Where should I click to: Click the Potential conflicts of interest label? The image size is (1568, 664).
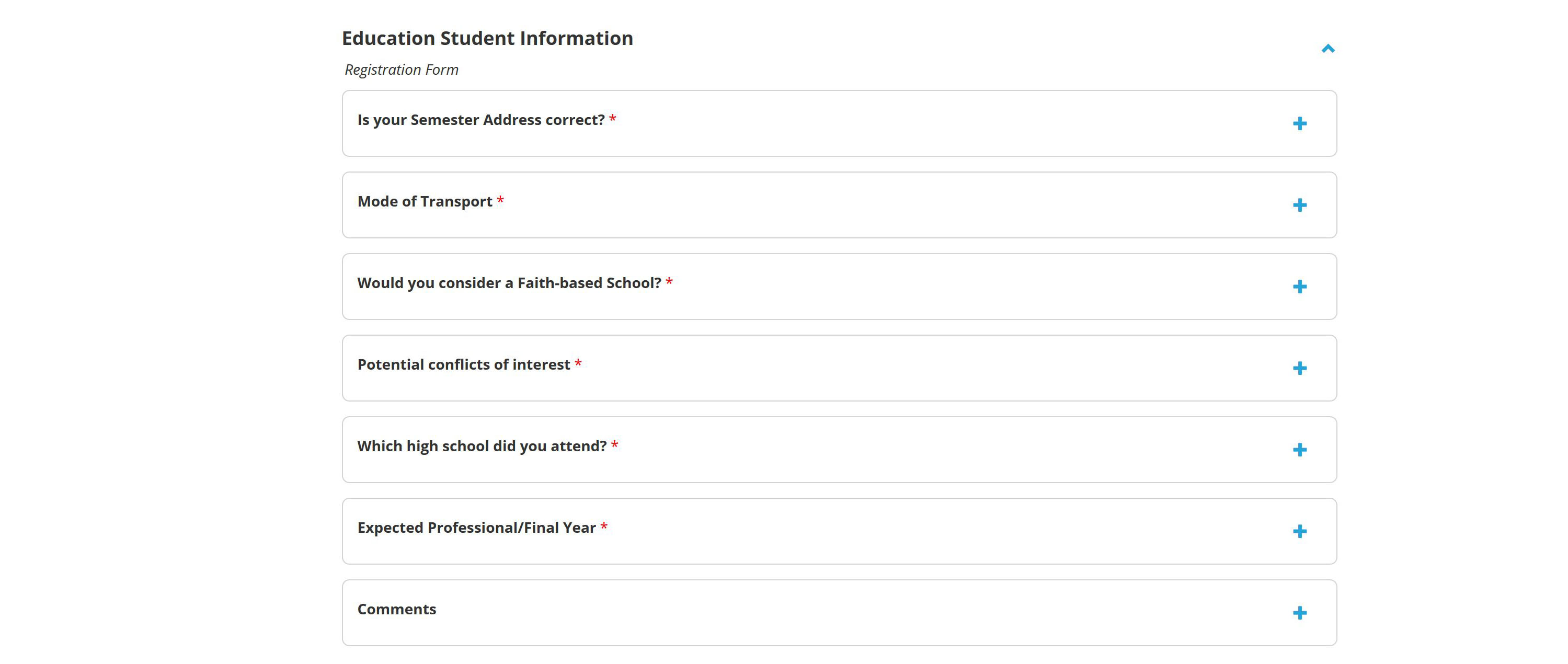point(463,364)
